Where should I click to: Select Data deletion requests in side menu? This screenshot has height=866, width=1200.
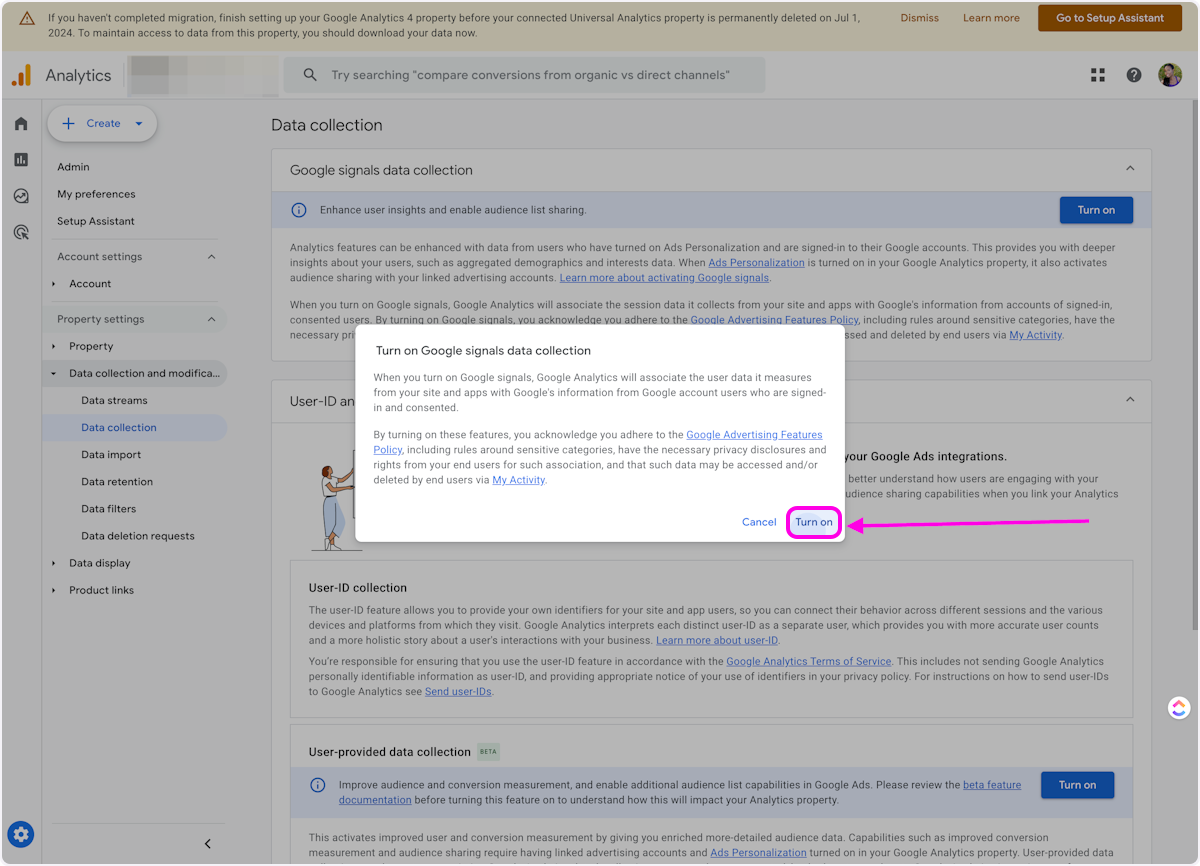138,535
